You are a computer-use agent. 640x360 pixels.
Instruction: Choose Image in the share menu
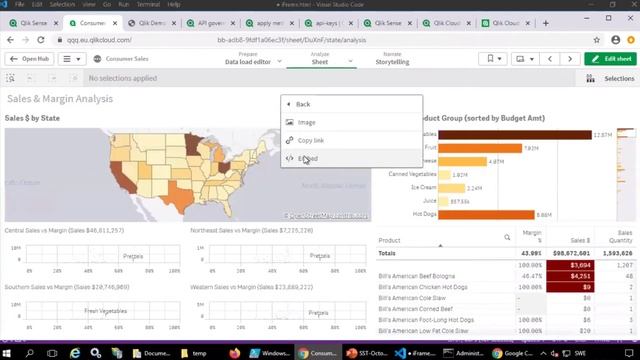[x=351, y=122]
